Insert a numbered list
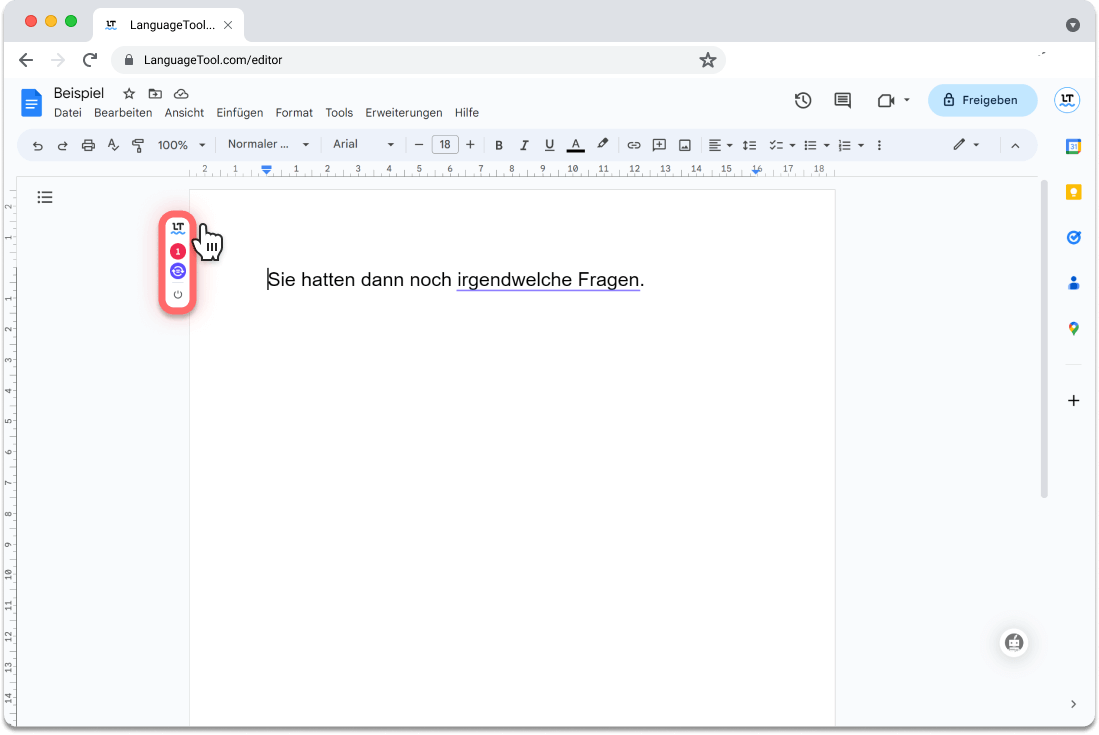 pyautogui.click(x=845, y=145)
